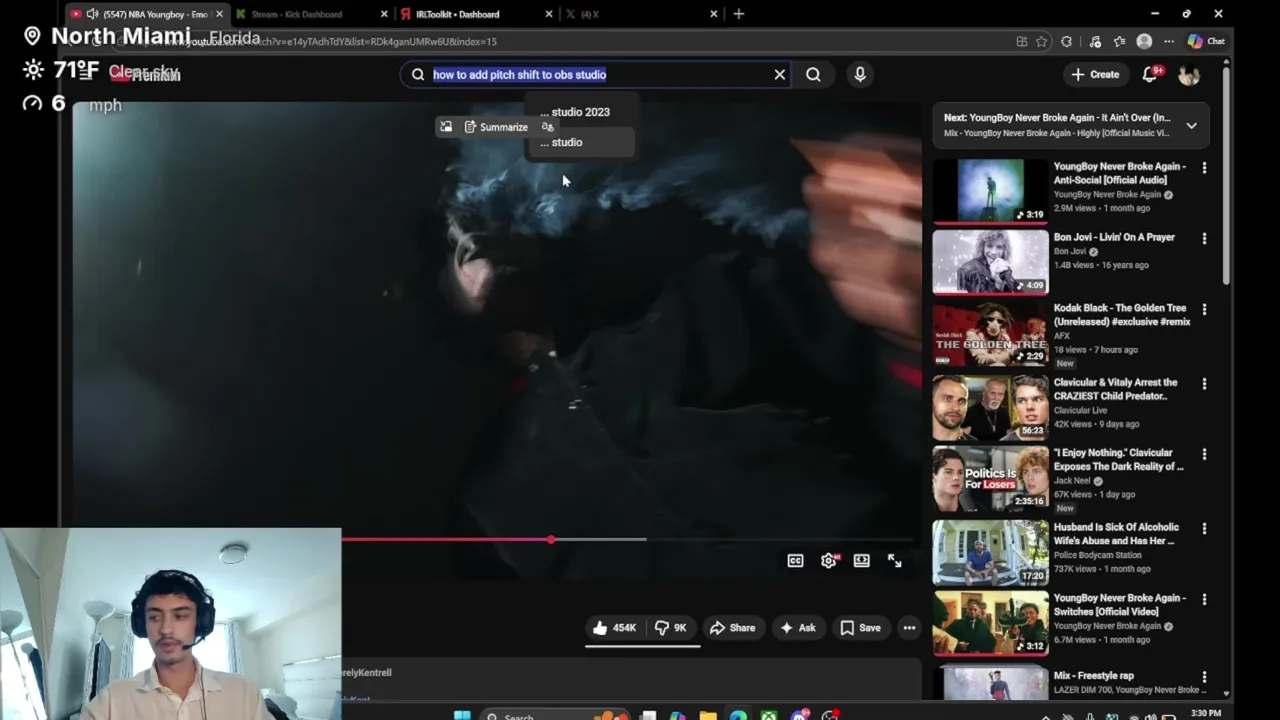Open the Mix - Freestyle rap title
The height and width of the screenshot is (720, 1280).
(x=1094, y=676)
